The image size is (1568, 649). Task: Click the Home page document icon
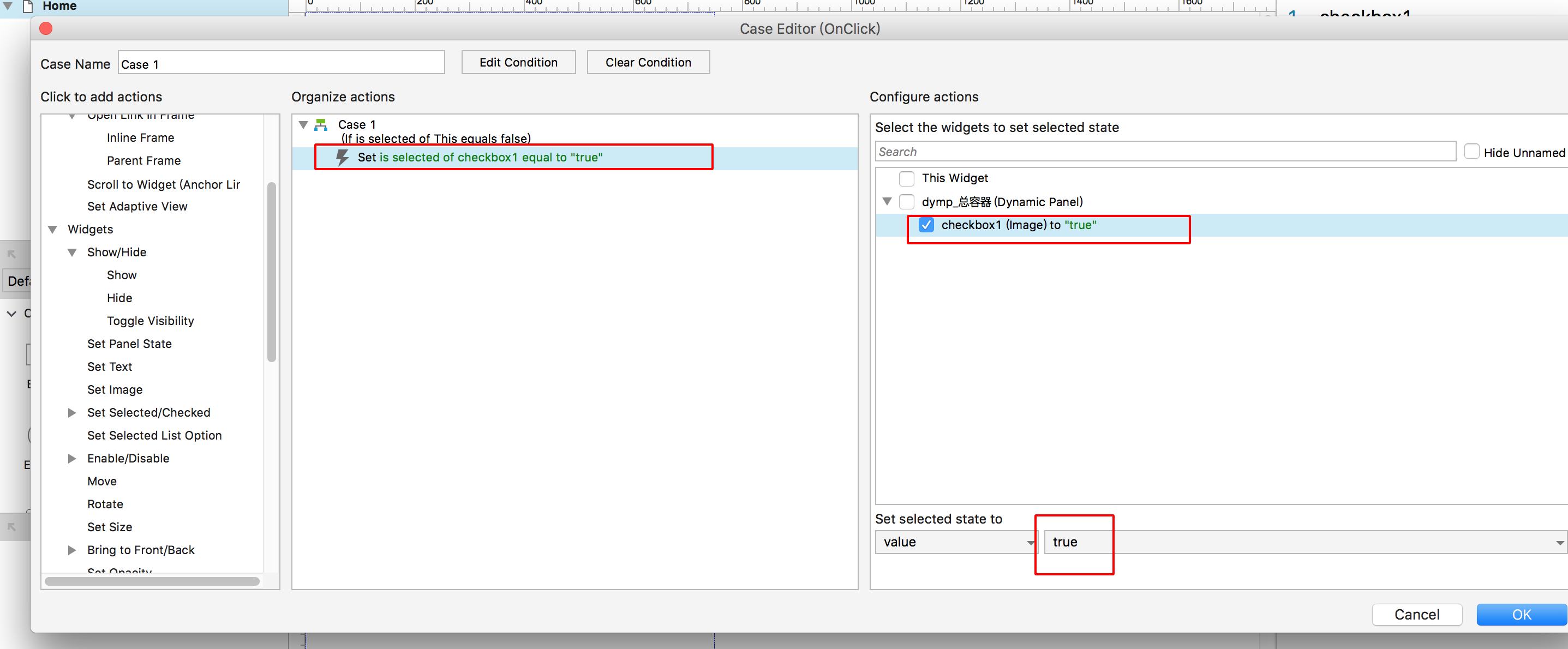[x=27, y=6]
